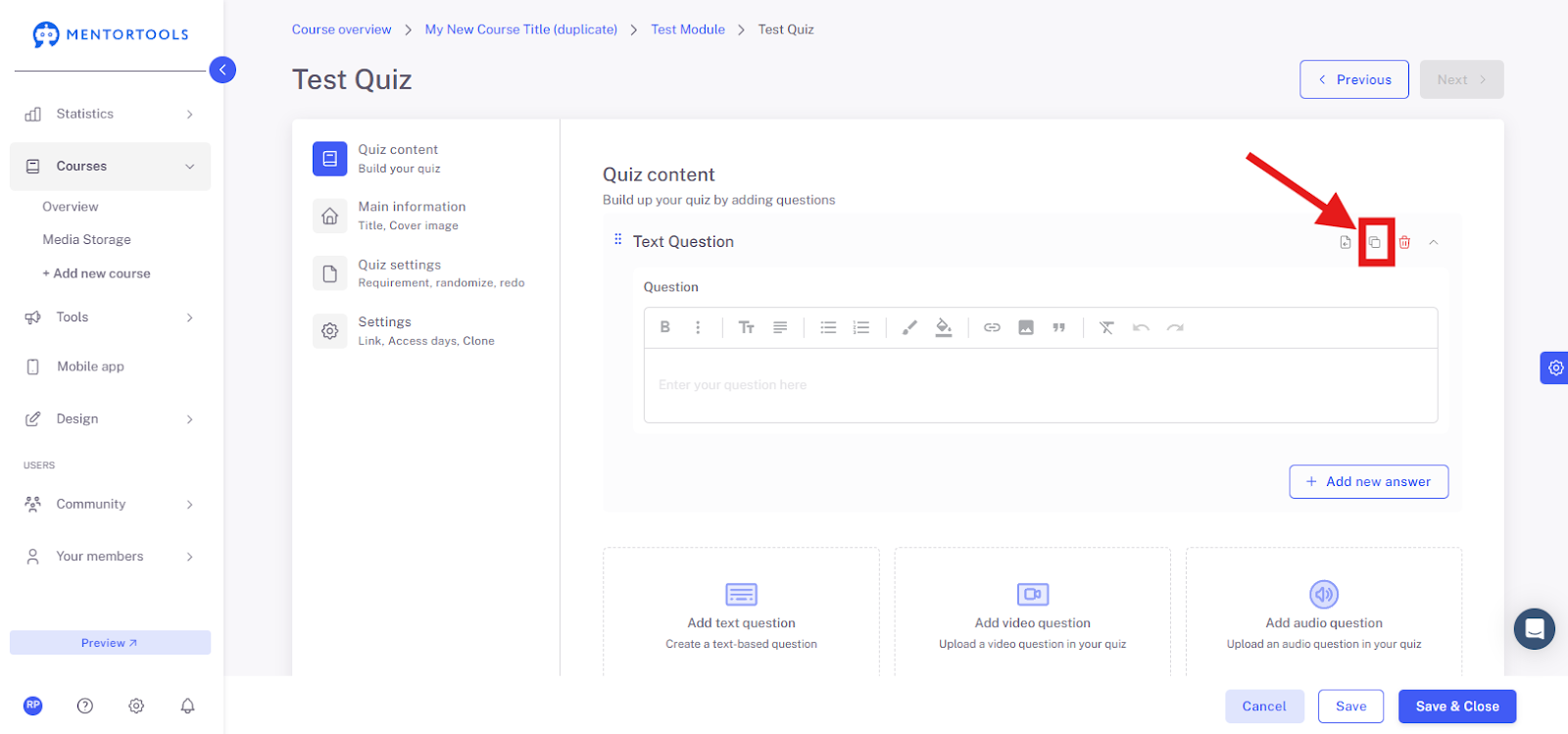Click Save & Close
This screenshot has width=1568, height=734.
(x=1457, y=706)
